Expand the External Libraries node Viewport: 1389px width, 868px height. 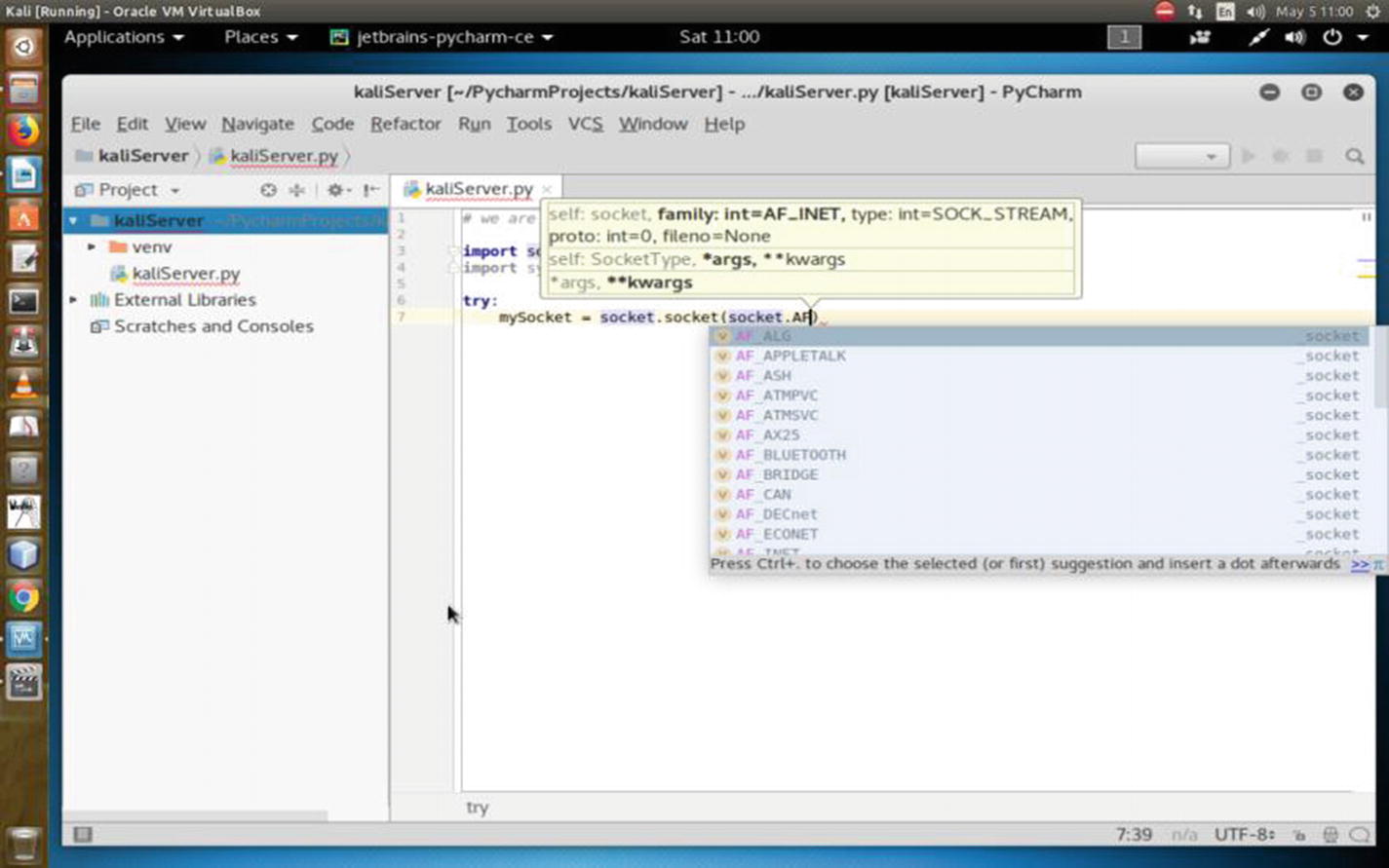click(x=74, y=300)
